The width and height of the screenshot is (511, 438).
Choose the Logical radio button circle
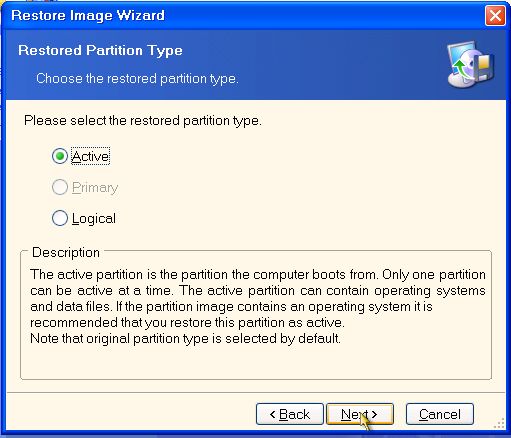[x=60, y=218]
